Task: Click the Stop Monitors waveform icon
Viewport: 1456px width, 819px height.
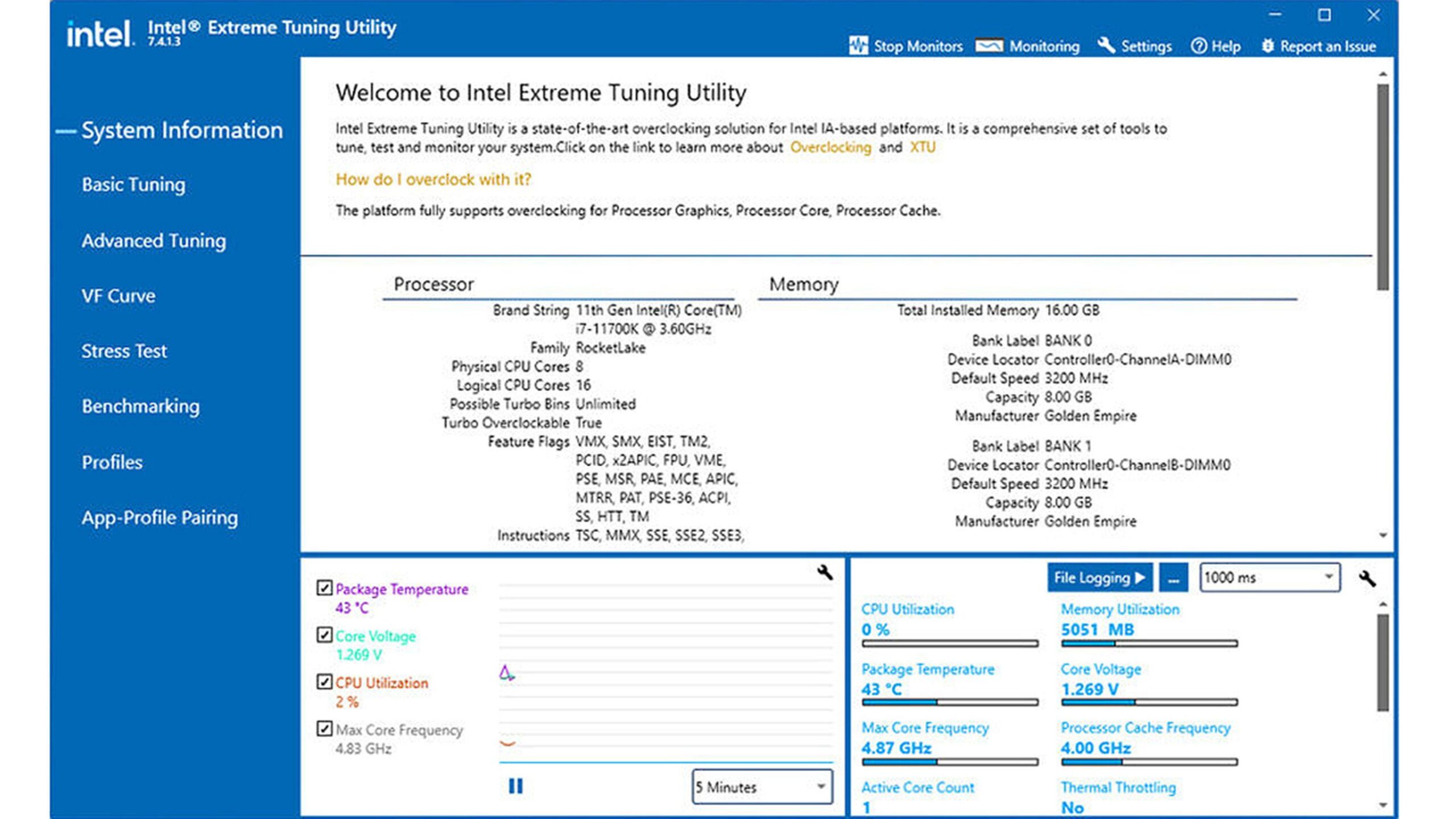Action: pos(858,46)
